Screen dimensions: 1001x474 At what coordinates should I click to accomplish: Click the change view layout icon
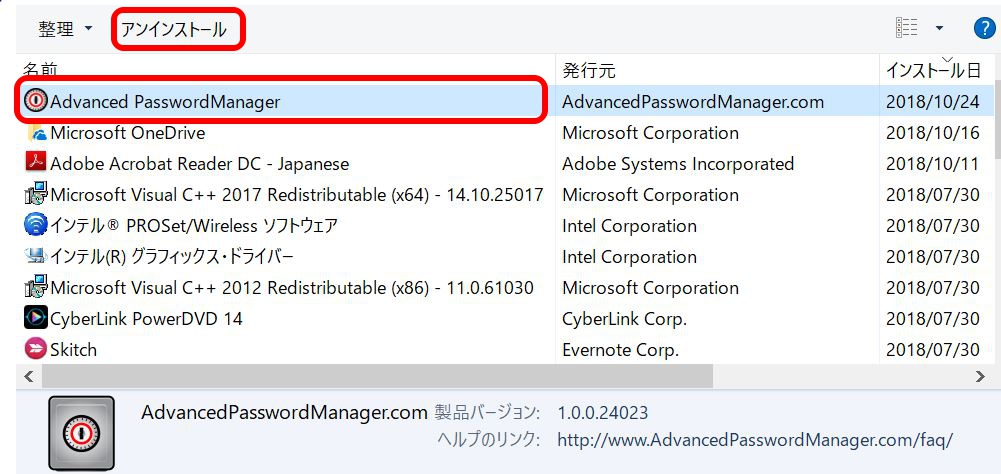[x=907, y=29]
